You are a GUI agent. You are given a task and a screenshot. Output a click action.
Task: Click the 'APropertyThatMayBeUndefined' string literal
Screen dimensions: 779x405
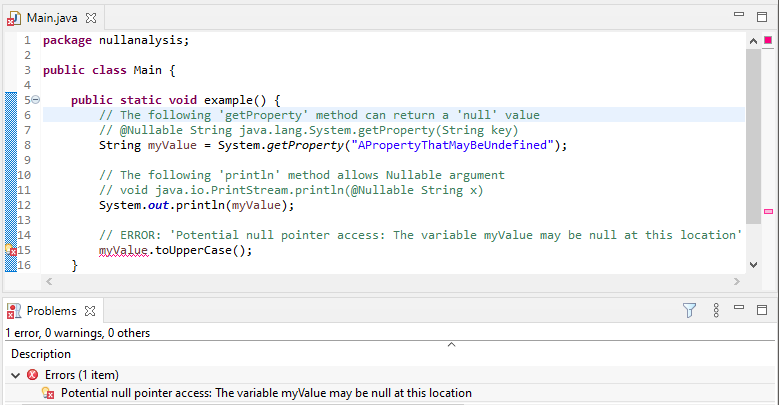(452, 145)
